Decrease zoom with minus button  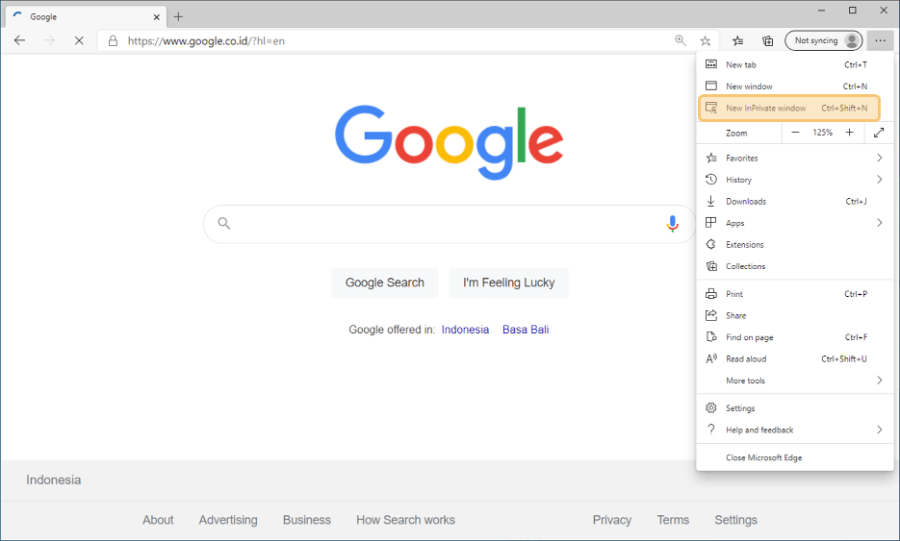tap(795, 133)
